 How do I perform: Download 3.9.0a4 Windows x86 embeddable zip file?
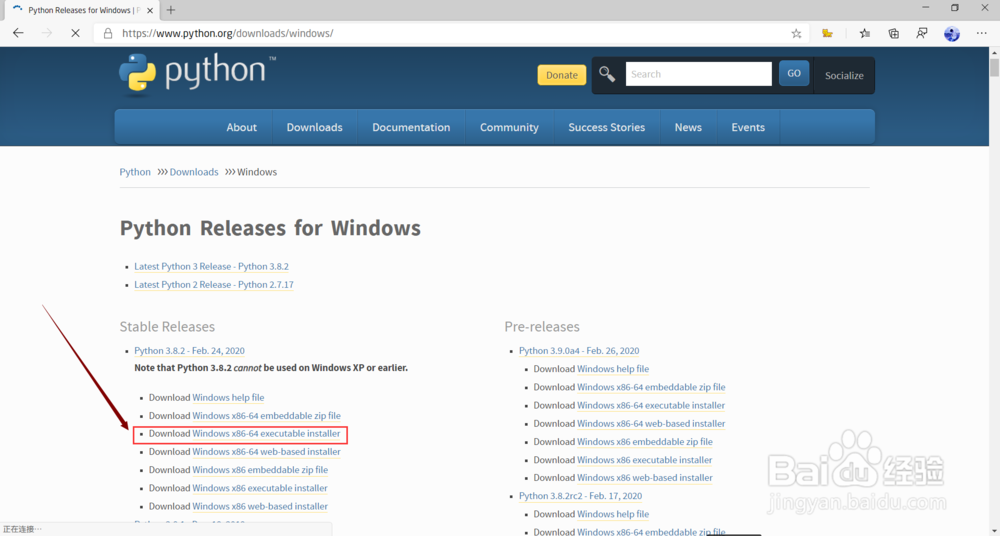(645, 442)
